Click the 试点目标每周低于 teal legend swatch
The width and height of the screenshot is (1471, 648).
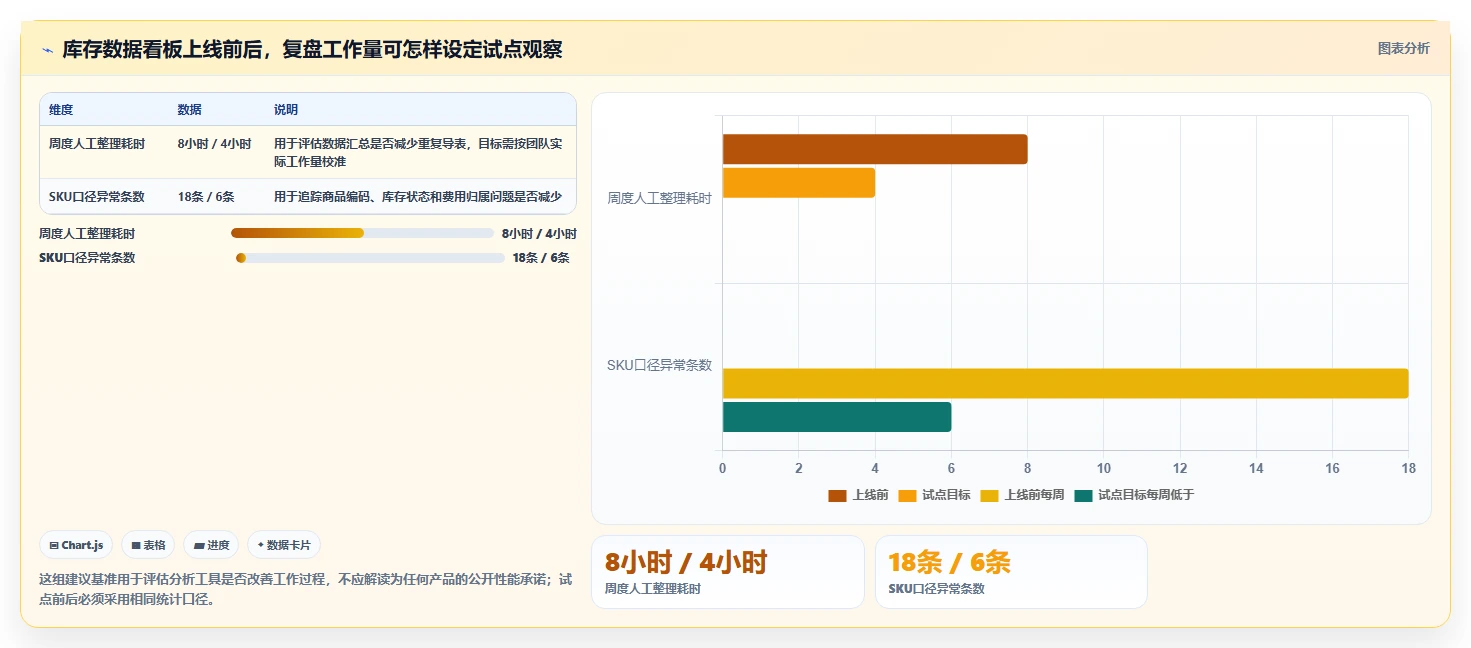1083,495
